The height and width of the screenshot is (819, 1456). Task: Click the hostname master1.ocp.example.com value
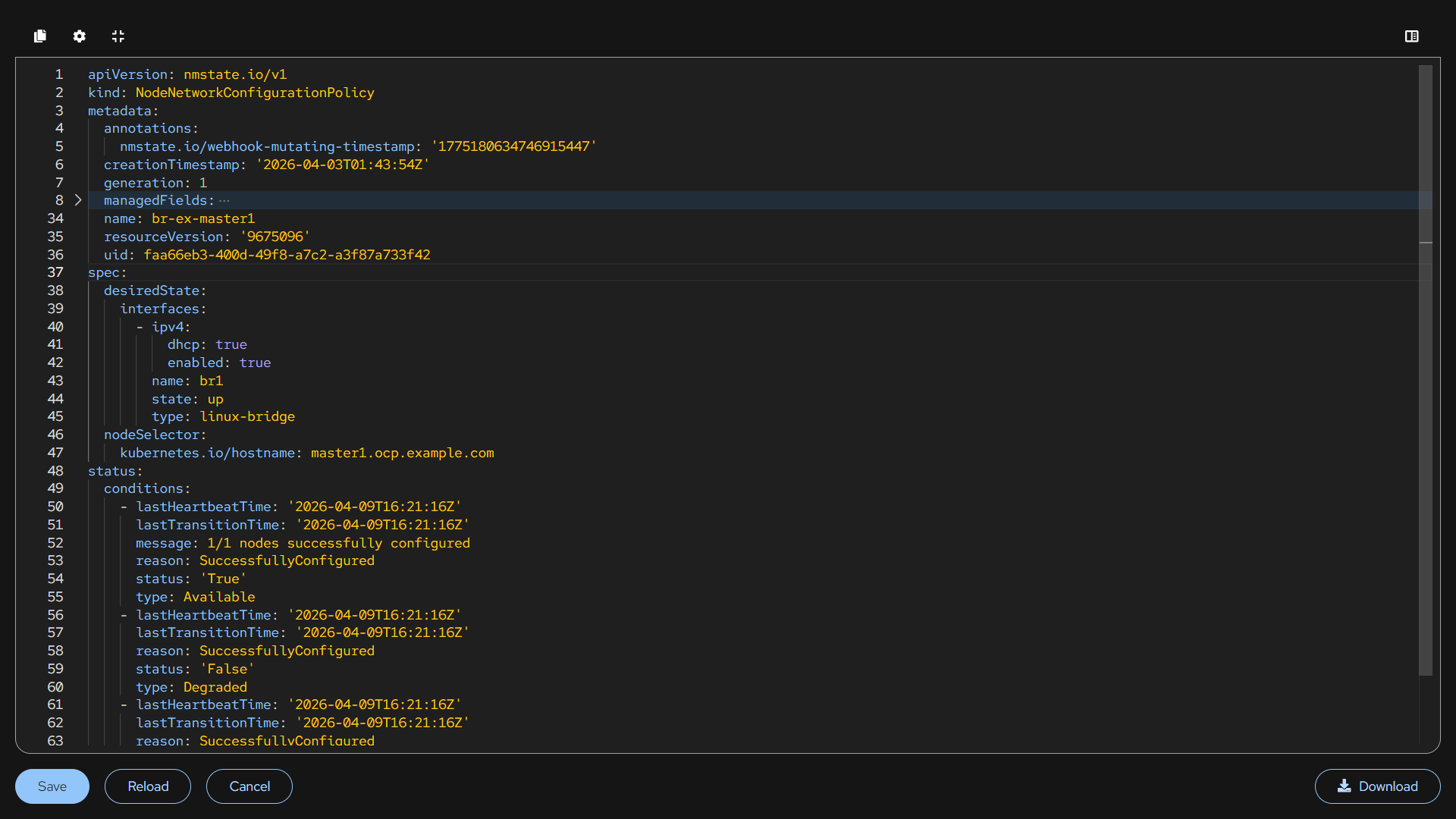coord(402,453)
